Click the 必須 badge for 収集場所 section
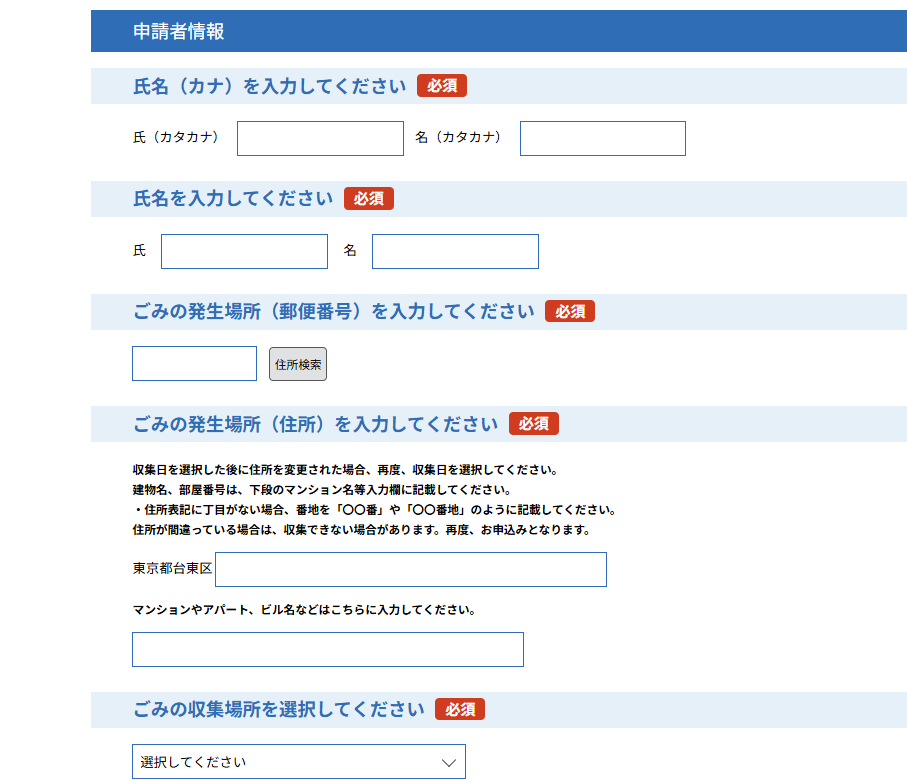 (x=459, y=709)
